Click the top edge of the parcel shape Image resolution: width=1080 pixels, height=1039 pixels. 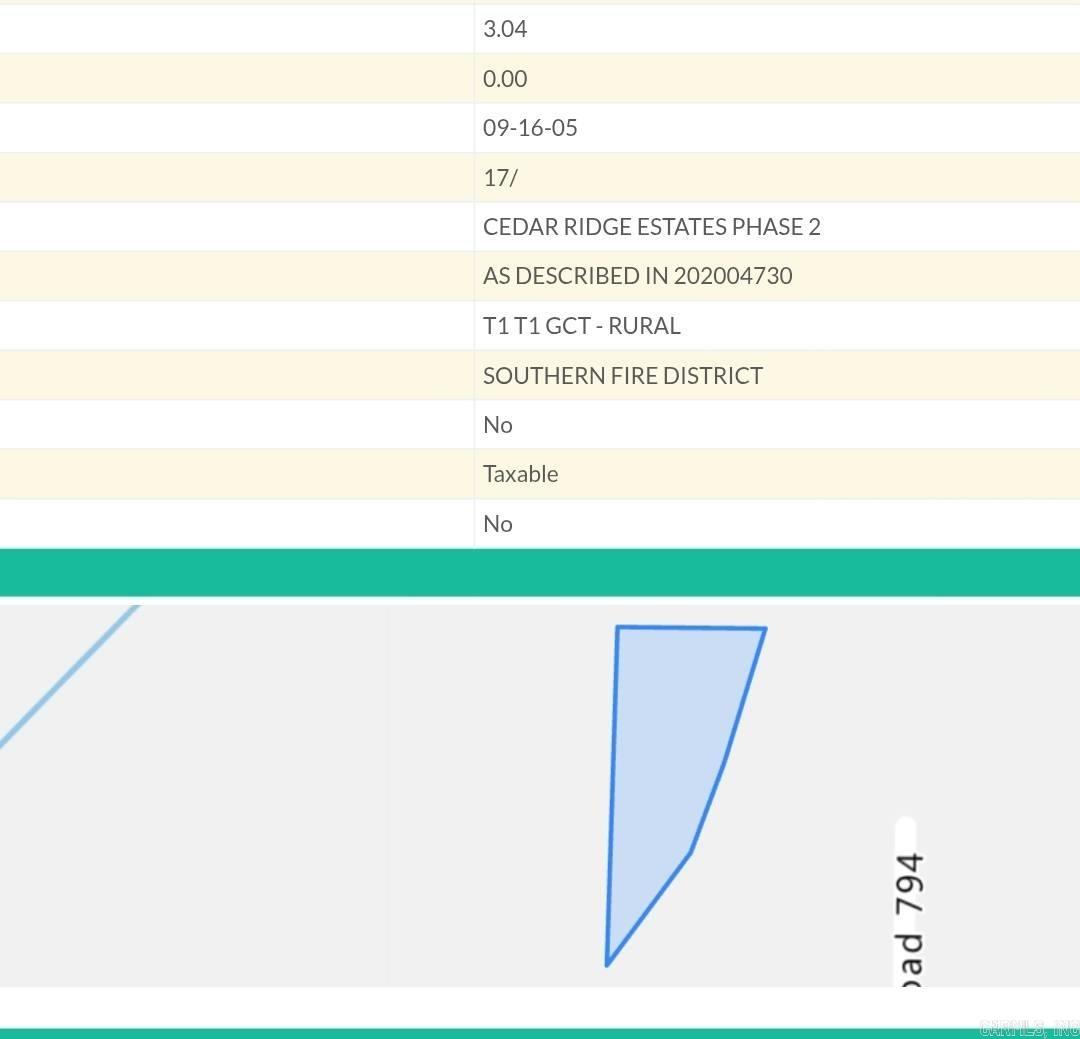pyautogui.click(x=691, y=628)
